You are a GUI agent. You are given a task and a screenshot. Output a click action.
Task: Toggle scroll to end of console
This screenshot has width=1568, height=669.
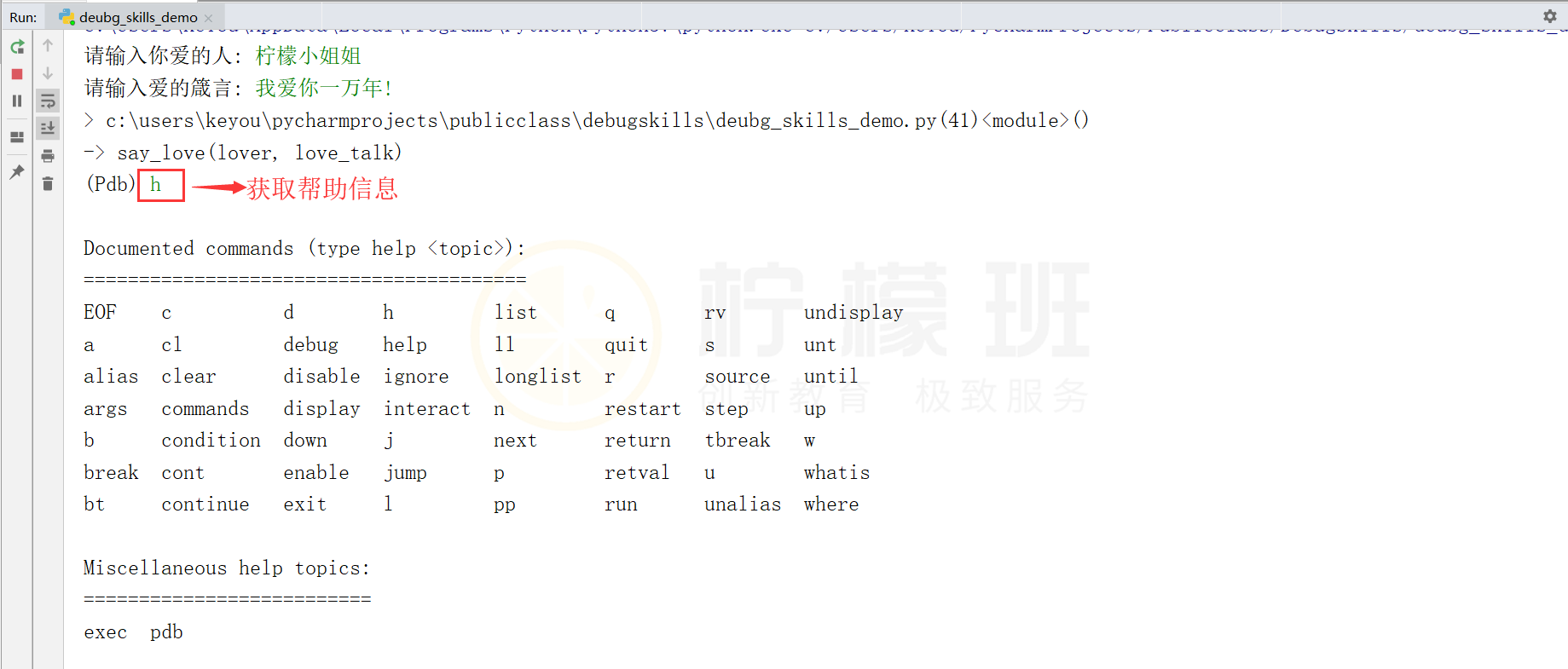(48, 129)
